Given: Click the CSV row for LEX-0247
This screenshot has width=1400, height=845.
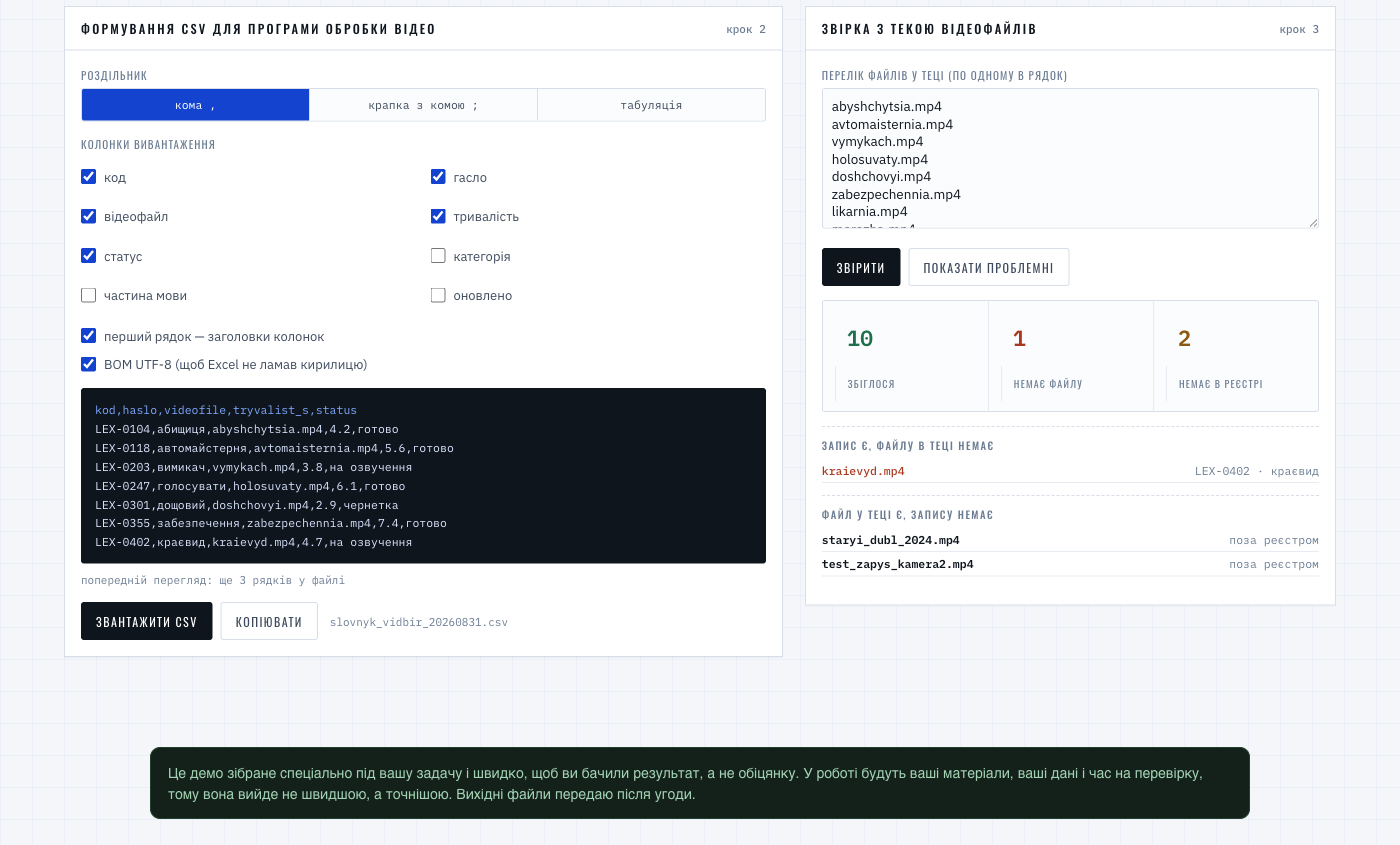Looking at the screenshot, I should [x=250, y=486].
